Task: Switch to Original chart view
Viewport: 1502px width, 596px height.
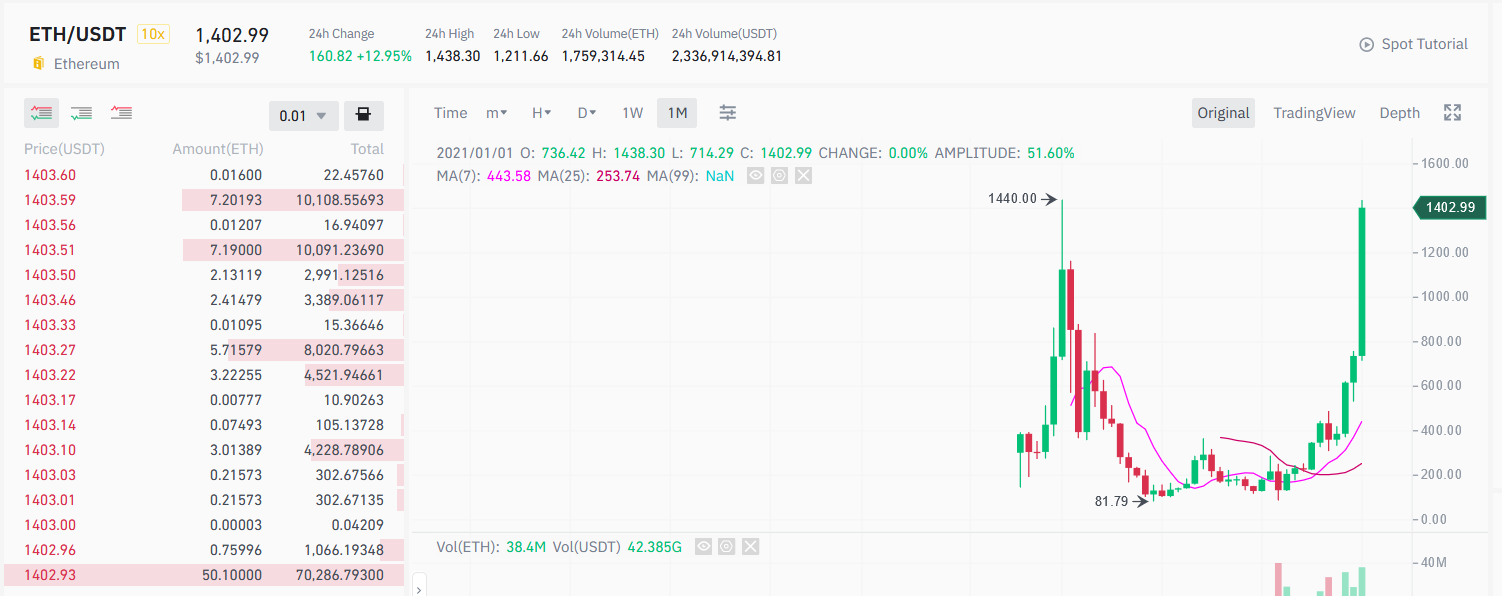Action: (1224, 113)
